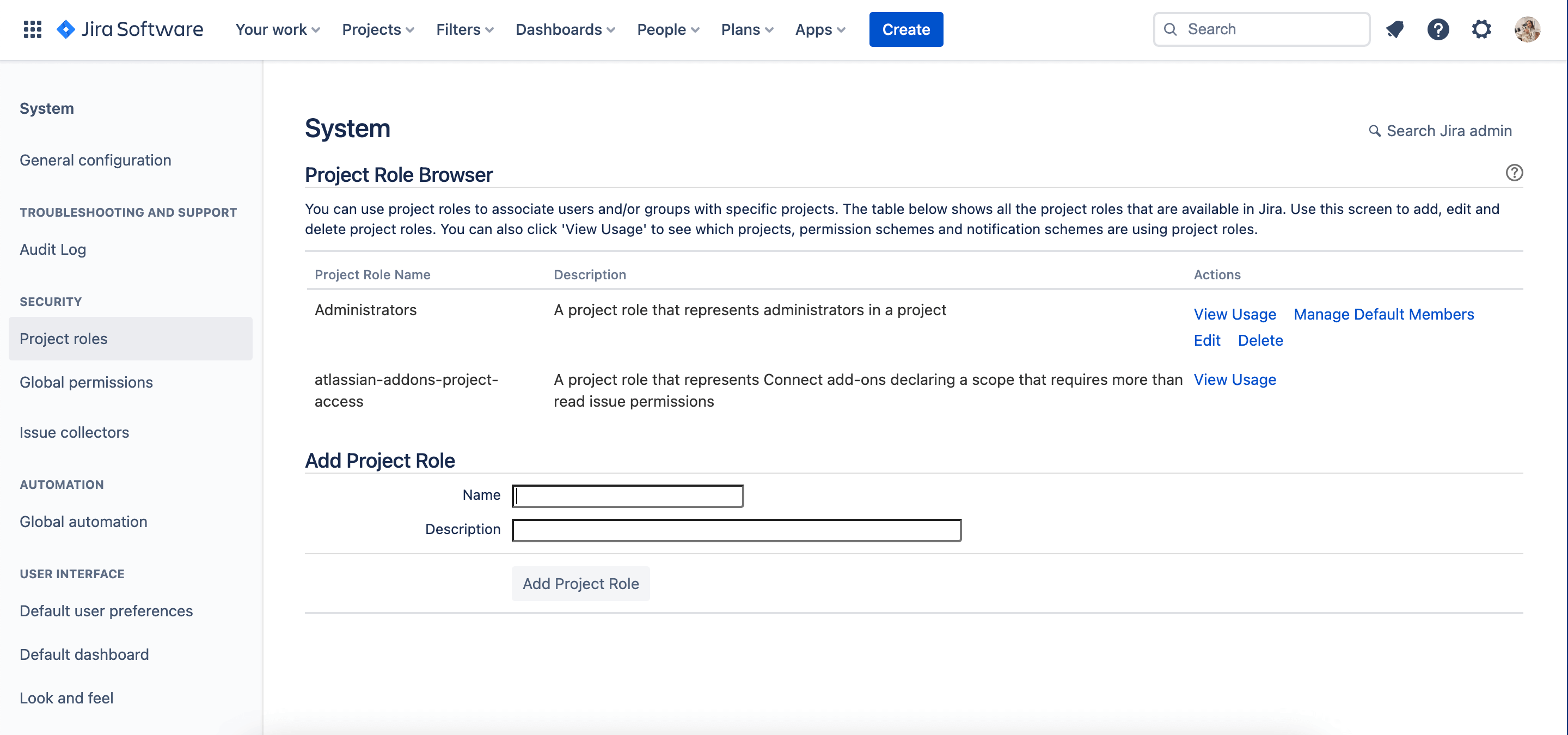Click the help question mark icon

1439,29
